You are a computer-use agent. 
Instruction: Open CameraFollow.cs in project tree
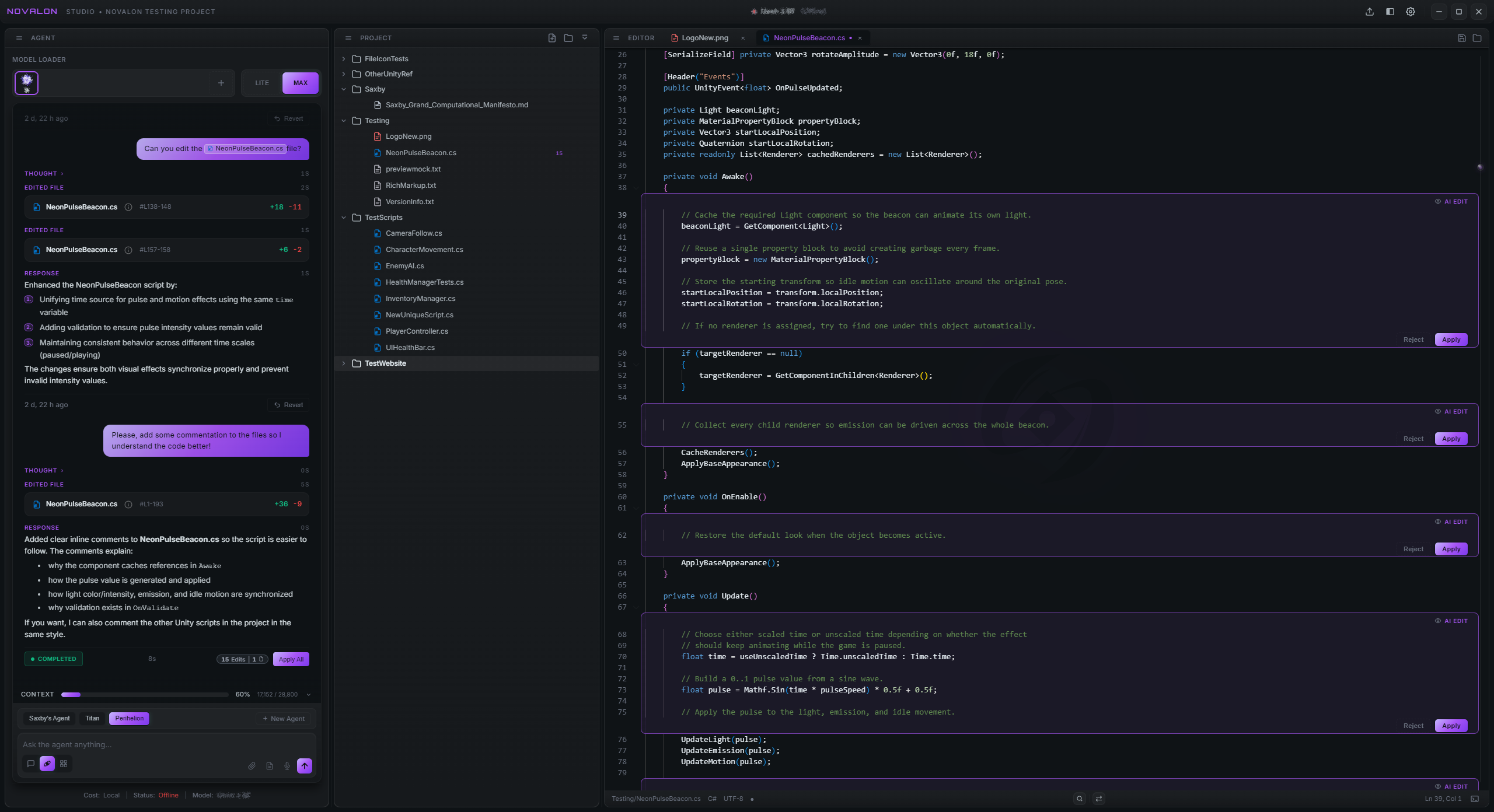pyautogui.click(x=414, y=233)
